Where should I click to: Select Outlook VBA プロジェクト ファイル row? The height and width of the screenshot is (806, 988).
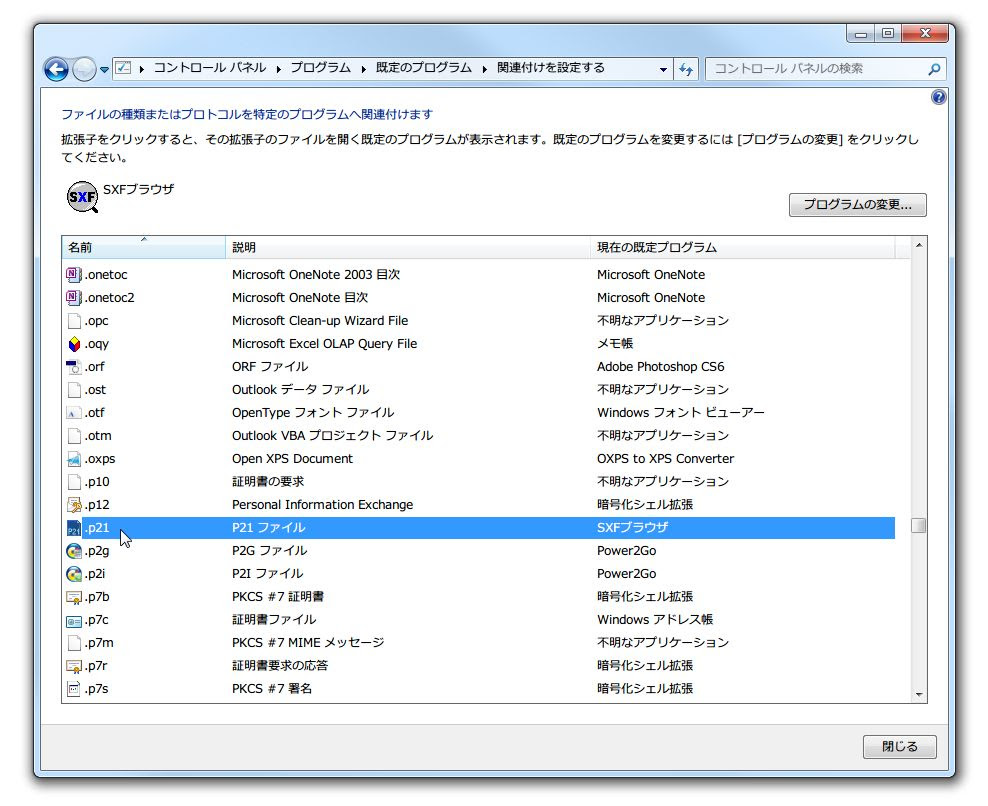[479, 436]
